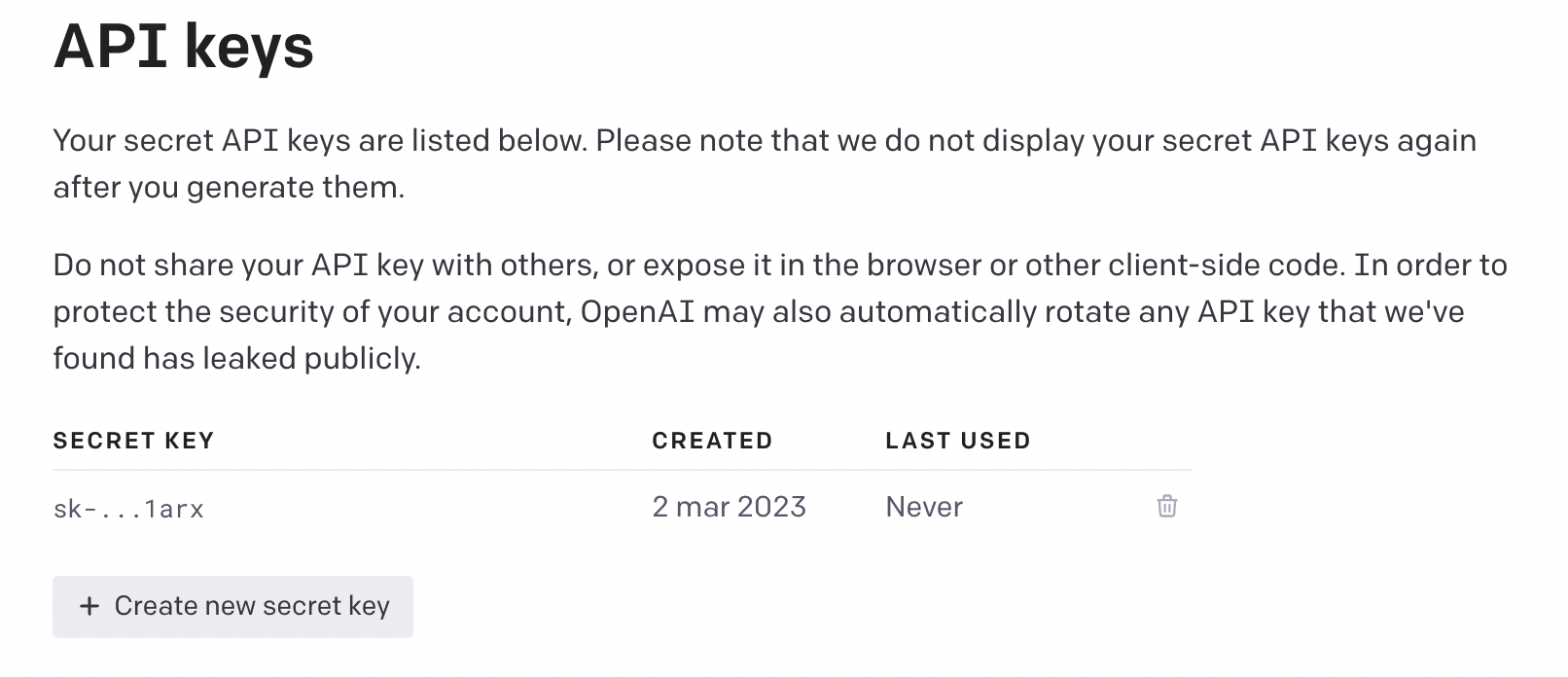Select the plus icon on the create button
Viewport: 1568px width, 677px height.
coord(90,606)
